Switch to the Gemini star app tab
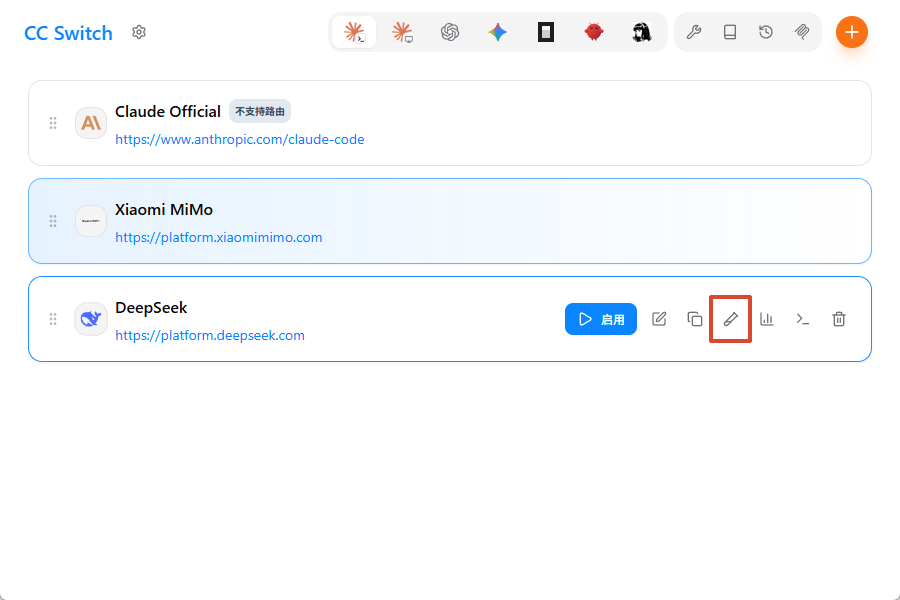This screenshot has width=900, height=600. pos(498,32)
